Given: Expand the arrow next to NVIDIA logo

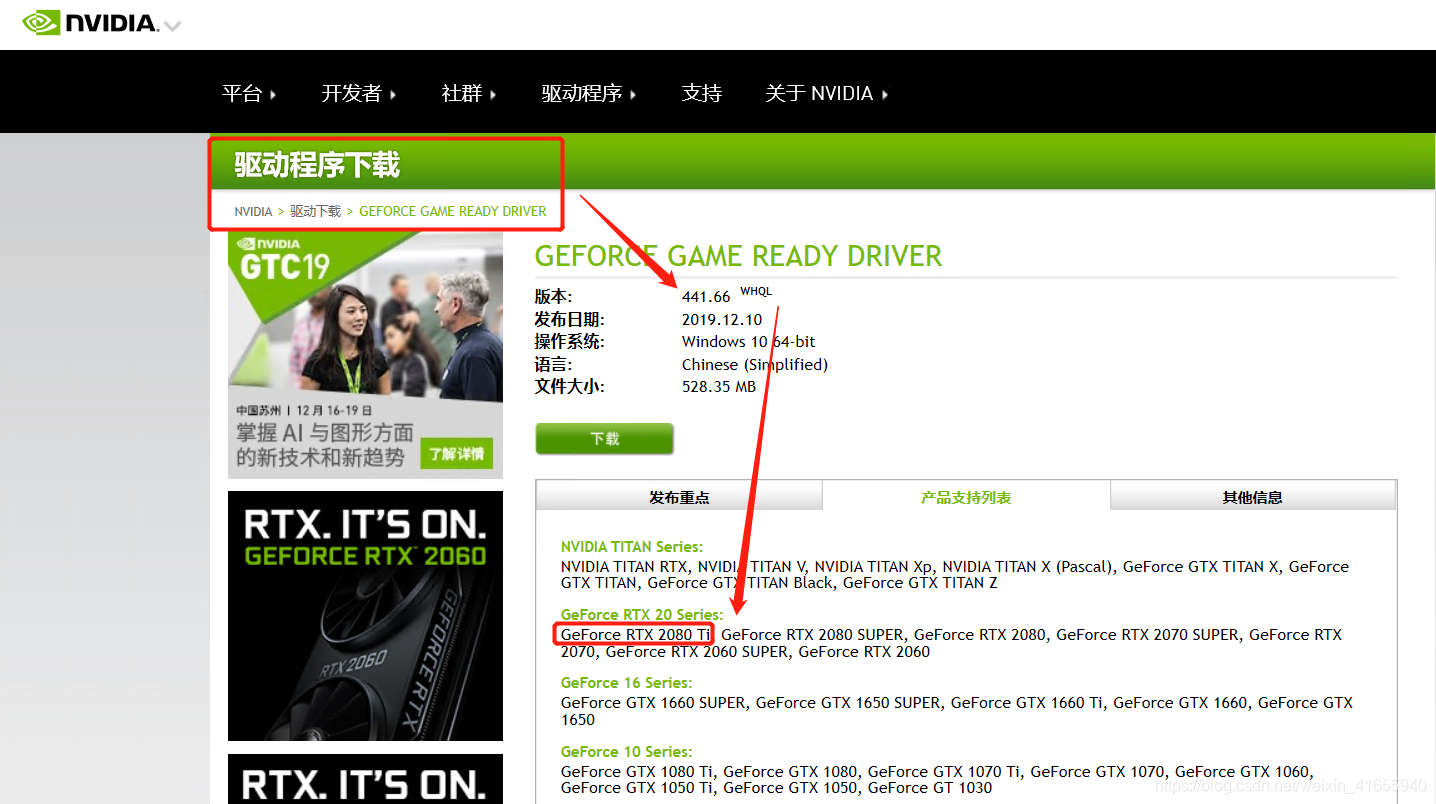Looking at the screenshot, I should [172, 26].
